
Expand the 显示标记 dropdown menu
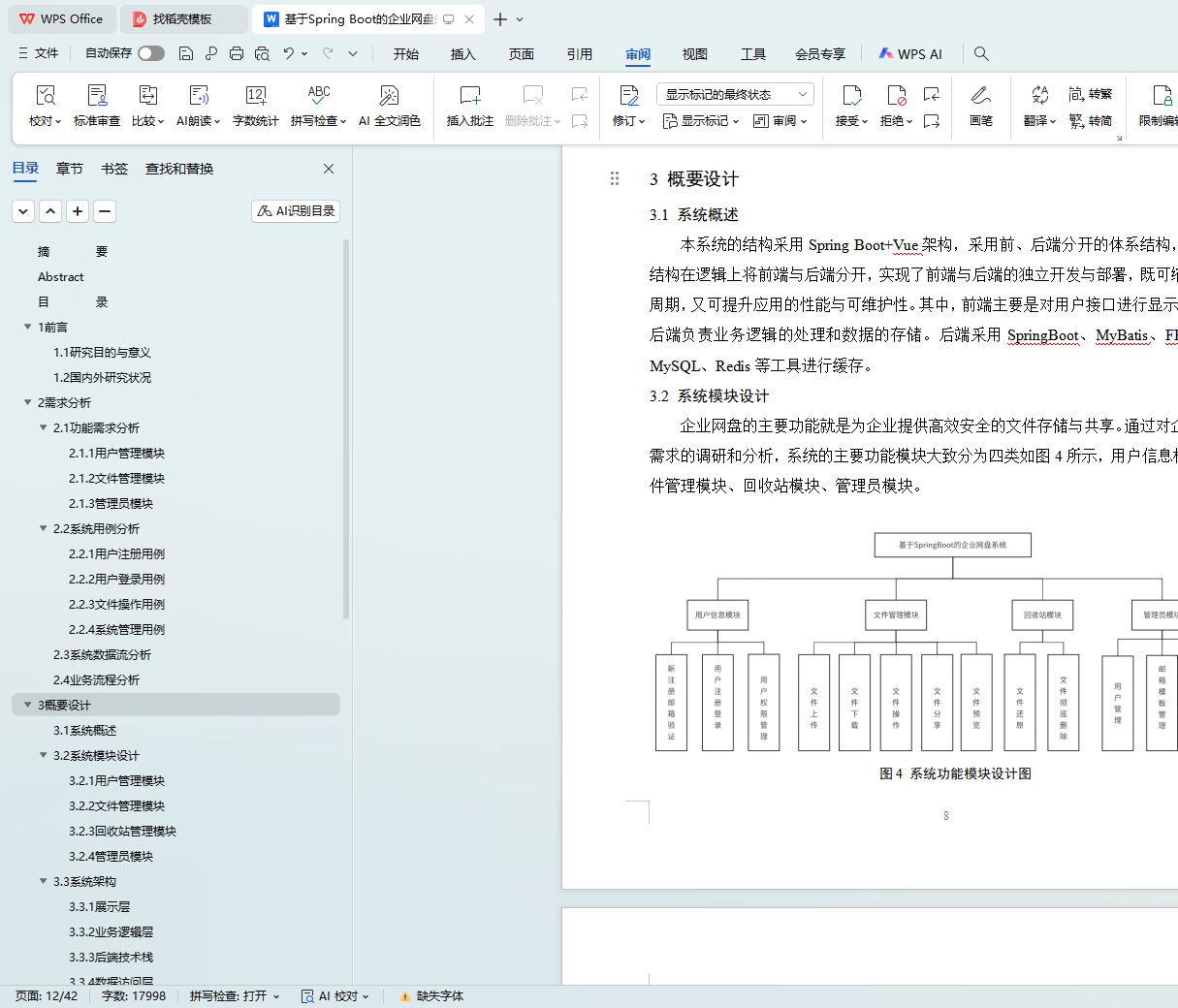[x=701, y=121]
